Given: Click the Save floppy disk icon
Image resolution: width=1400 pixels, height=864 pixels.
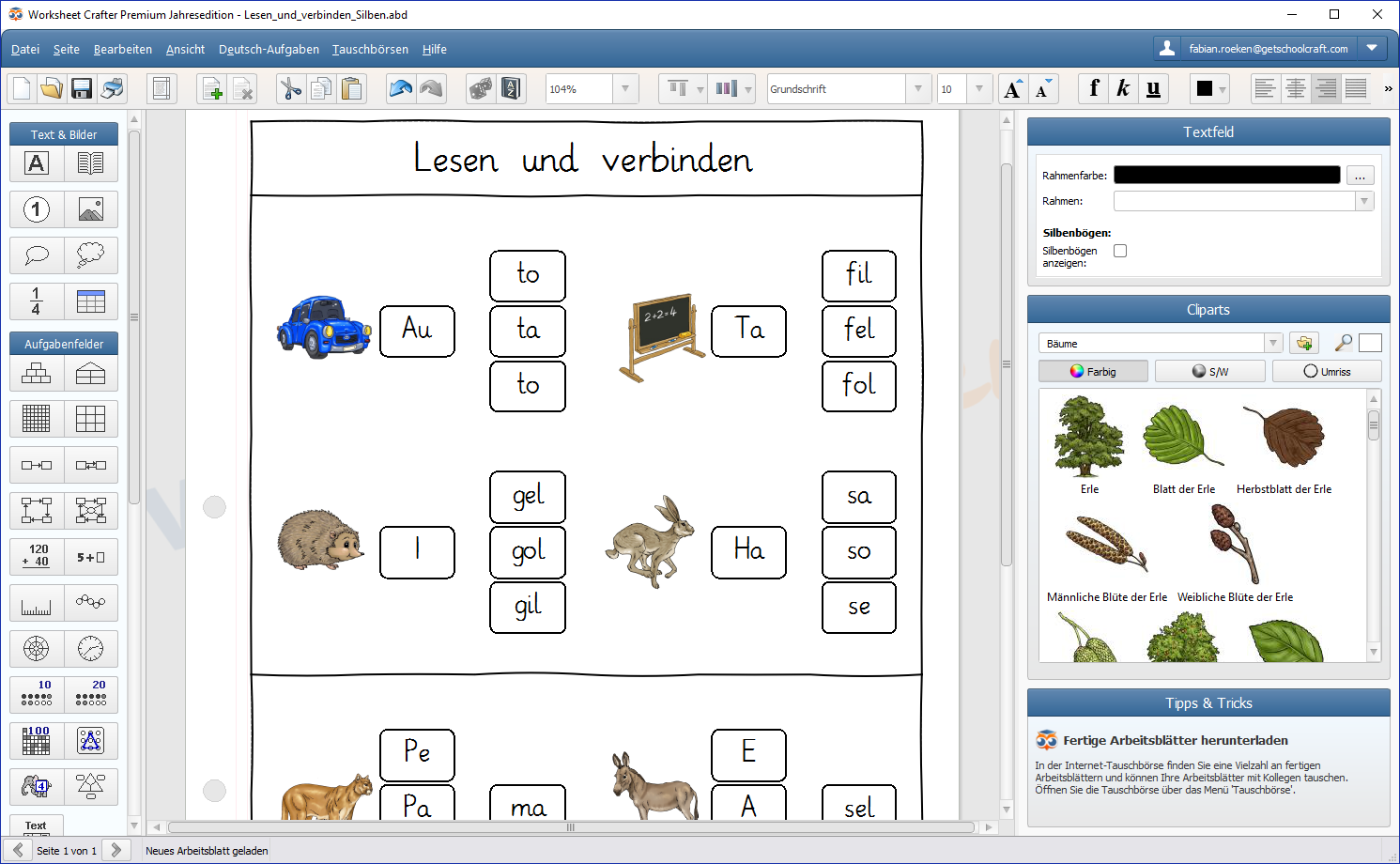Looking at the screenshot, I should click(82, 89).
